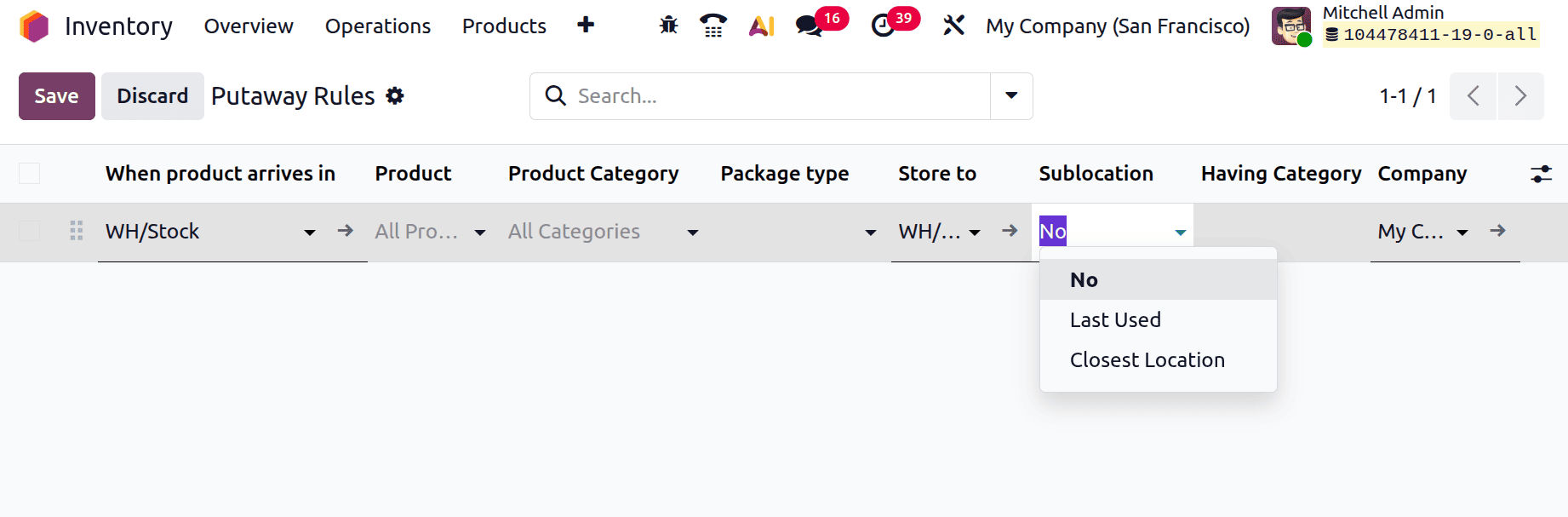Click the Discard button
Screen dimensions: 1568x517
tap(152, 95)
